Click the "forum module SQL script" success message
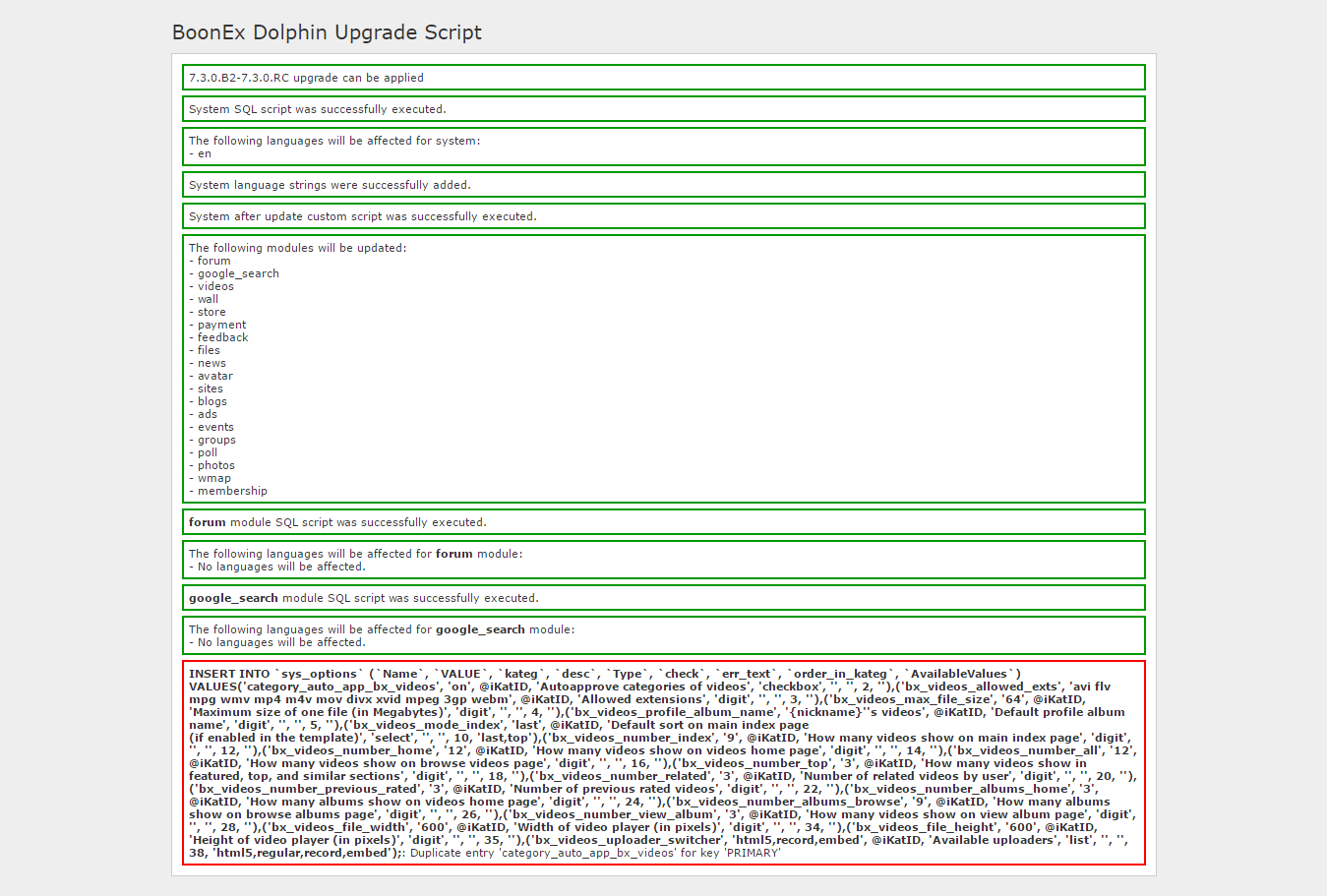The height and width of the screenshot is (896, 1327). point(337,522)
